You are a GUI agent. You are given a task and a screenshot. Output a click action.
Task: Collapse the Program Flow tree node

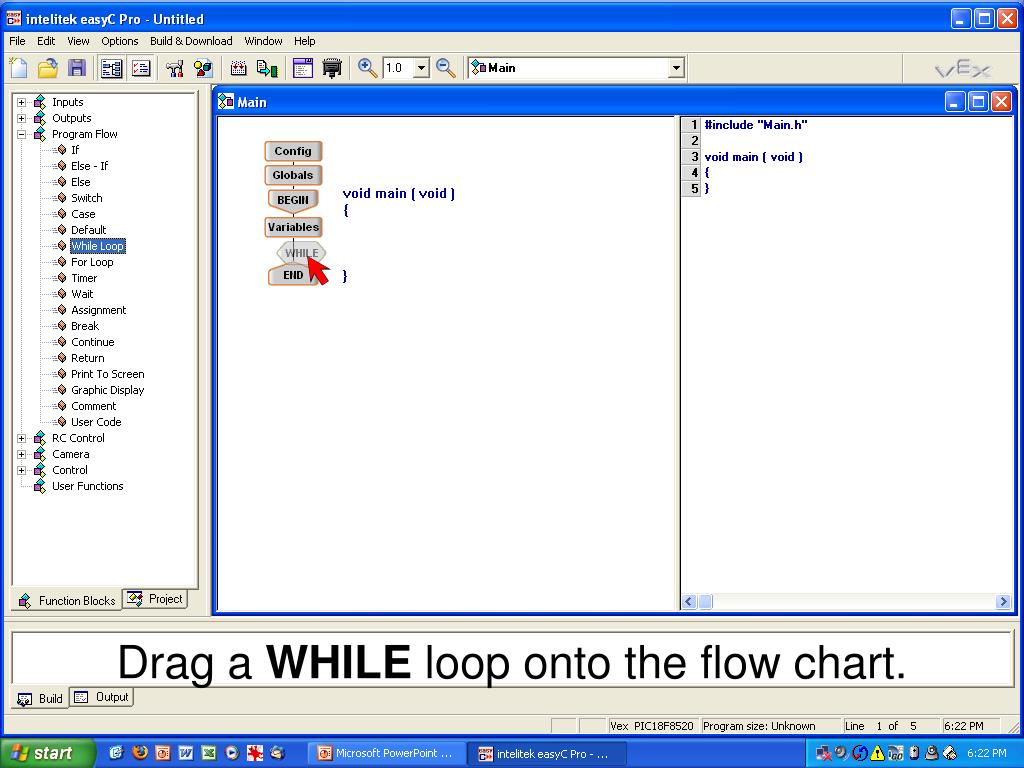coord(22,134)
